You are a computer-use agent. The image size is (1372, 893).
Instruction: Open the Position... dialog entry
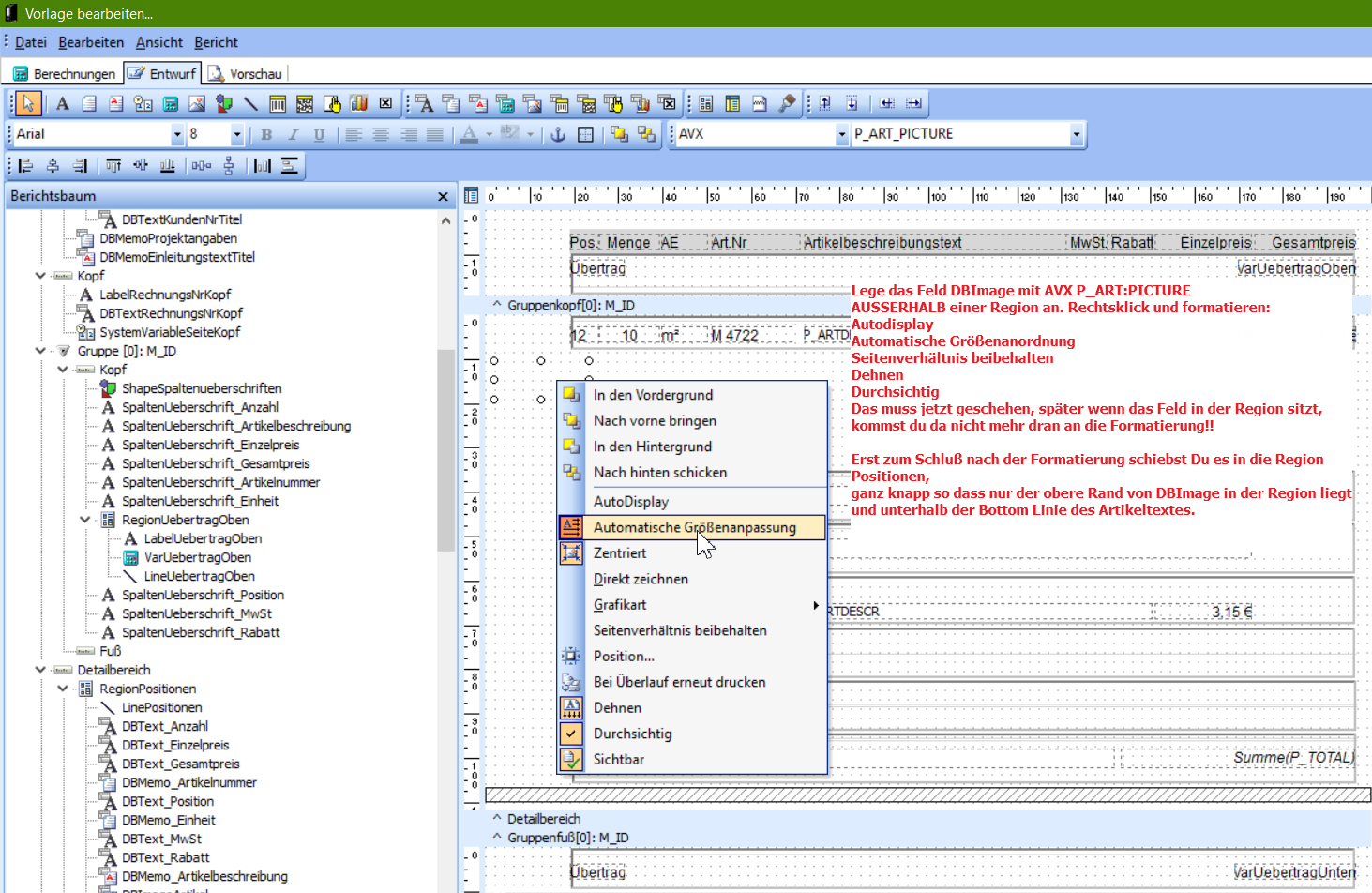(x=692, y=657)
